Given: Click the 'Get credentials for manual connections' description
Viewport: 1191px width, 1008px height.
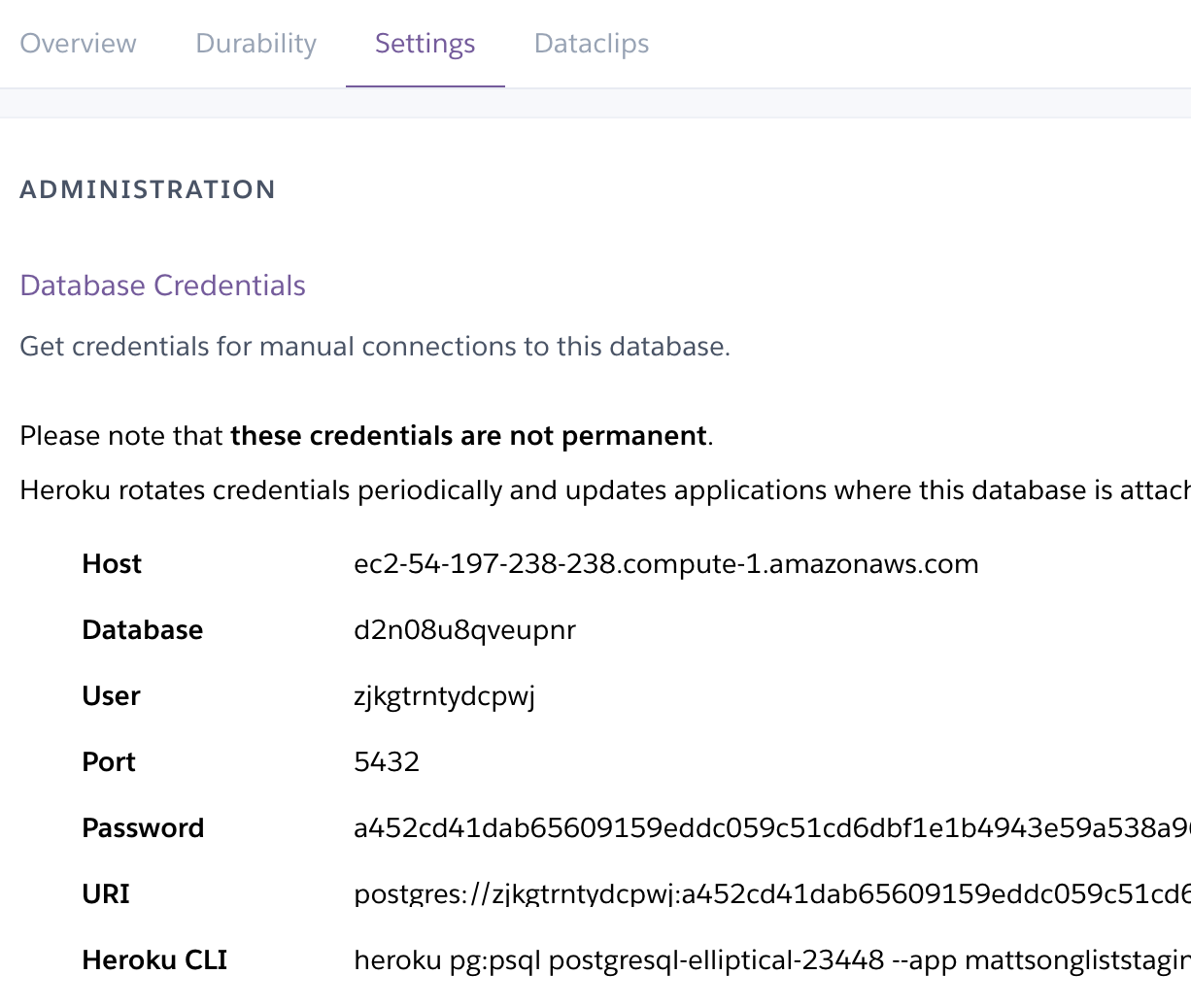Looking at the screenshot, I should click(374, 347).
